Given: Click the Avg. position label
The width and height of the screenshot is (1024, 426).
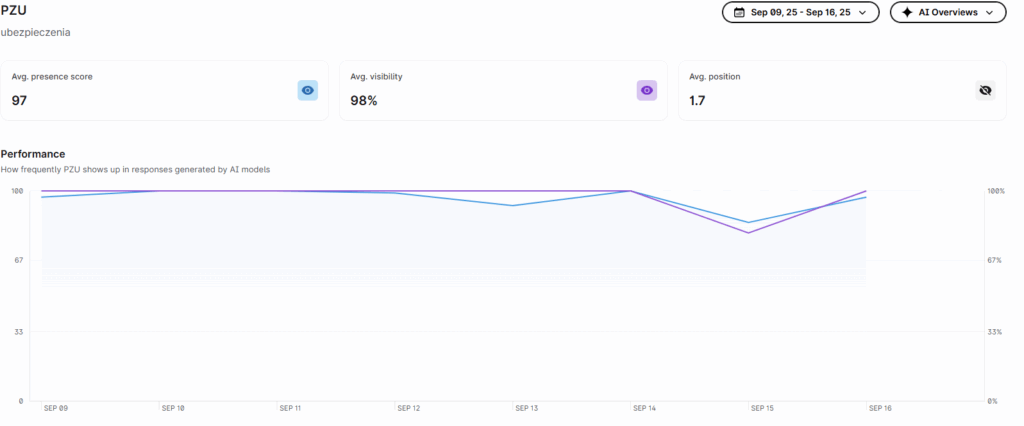Looking at the screenshot, I should pos(714,76).
